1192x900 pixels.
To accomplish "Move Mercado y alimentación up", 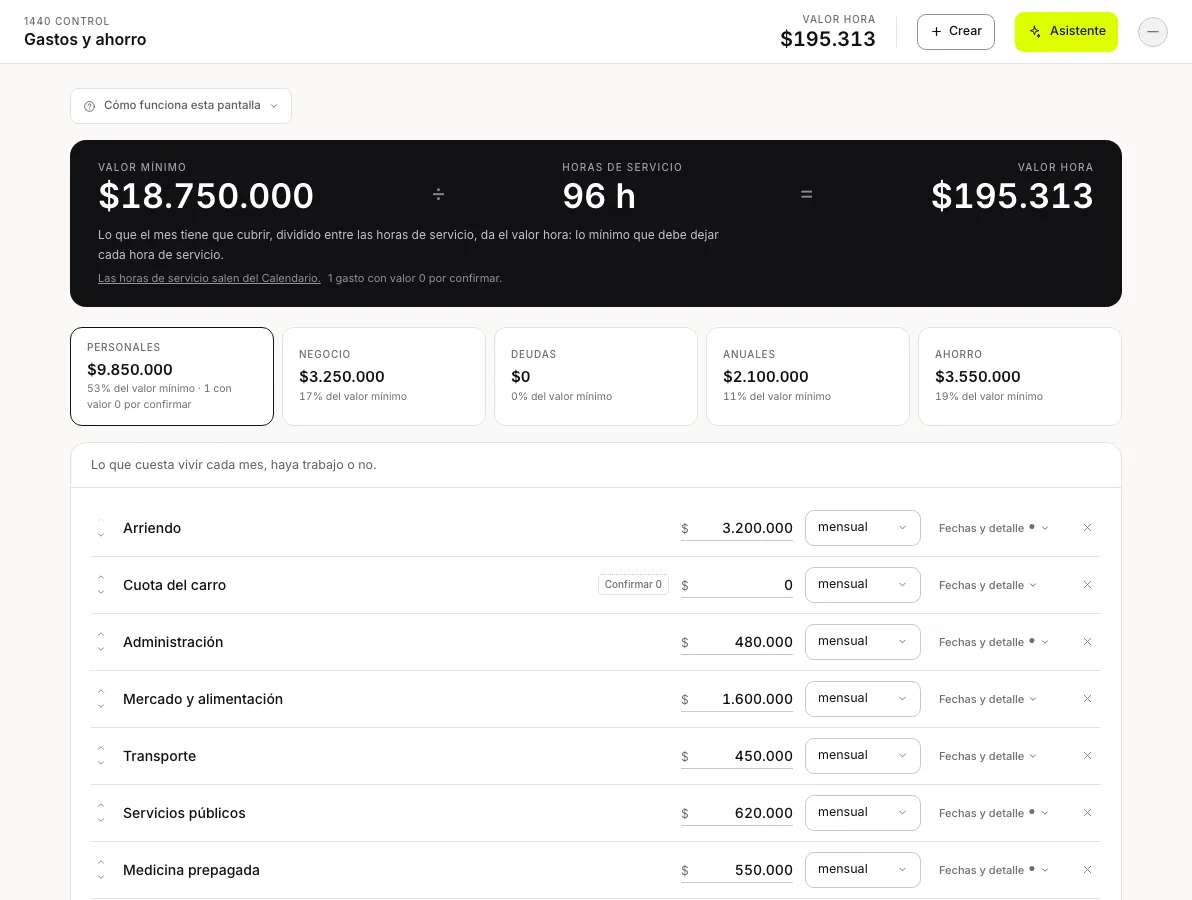I will [100, 692].
